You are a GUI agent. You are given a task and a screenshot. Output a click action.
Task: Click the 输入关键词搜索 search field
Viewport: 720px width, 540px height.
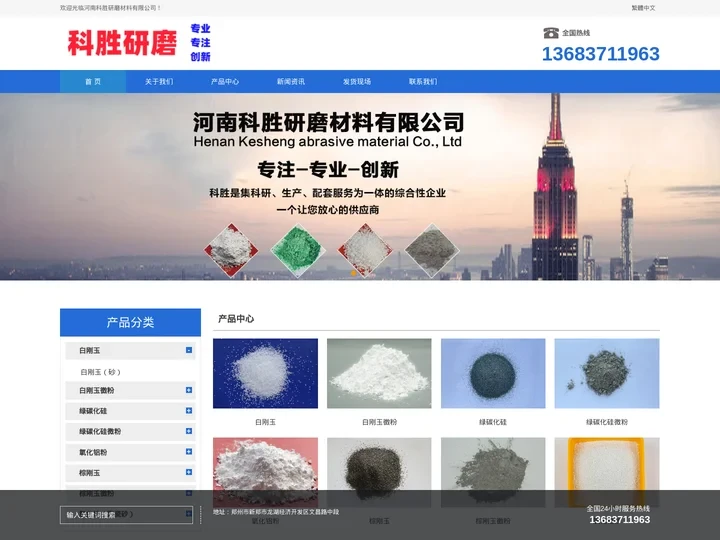[x=126, y=515]
